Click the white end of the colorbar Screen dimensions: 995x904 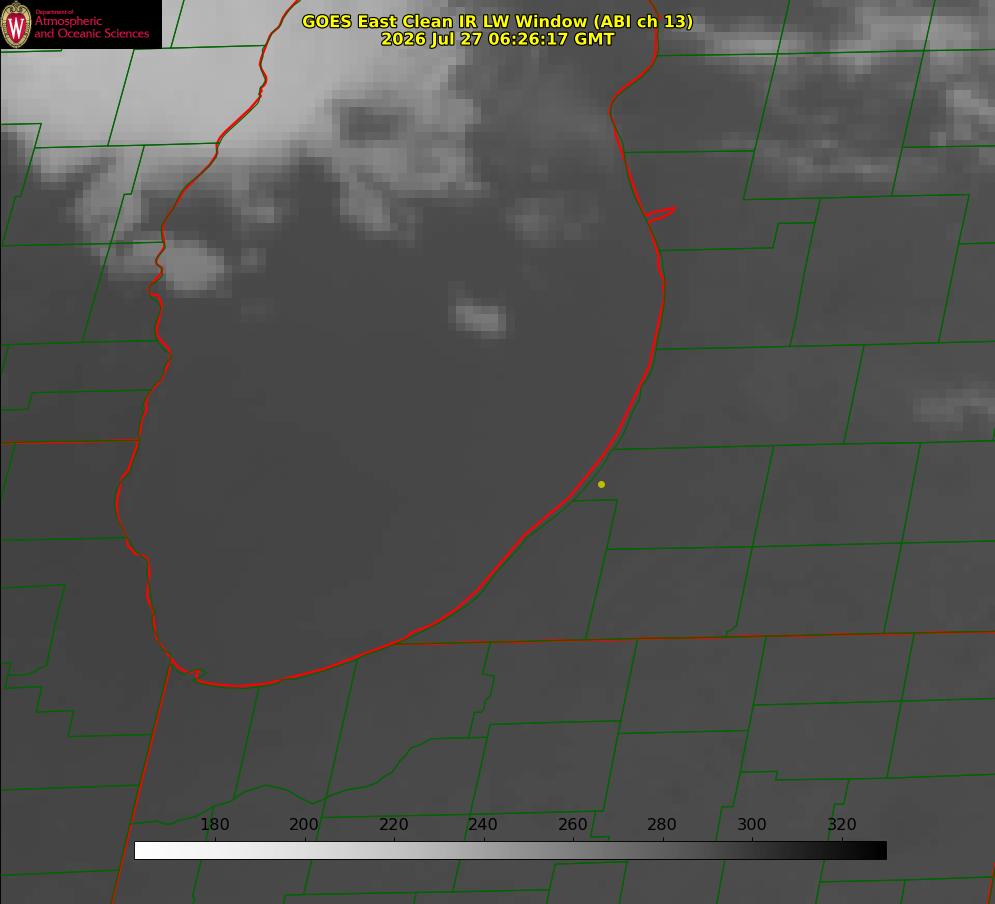coord(143,851)
